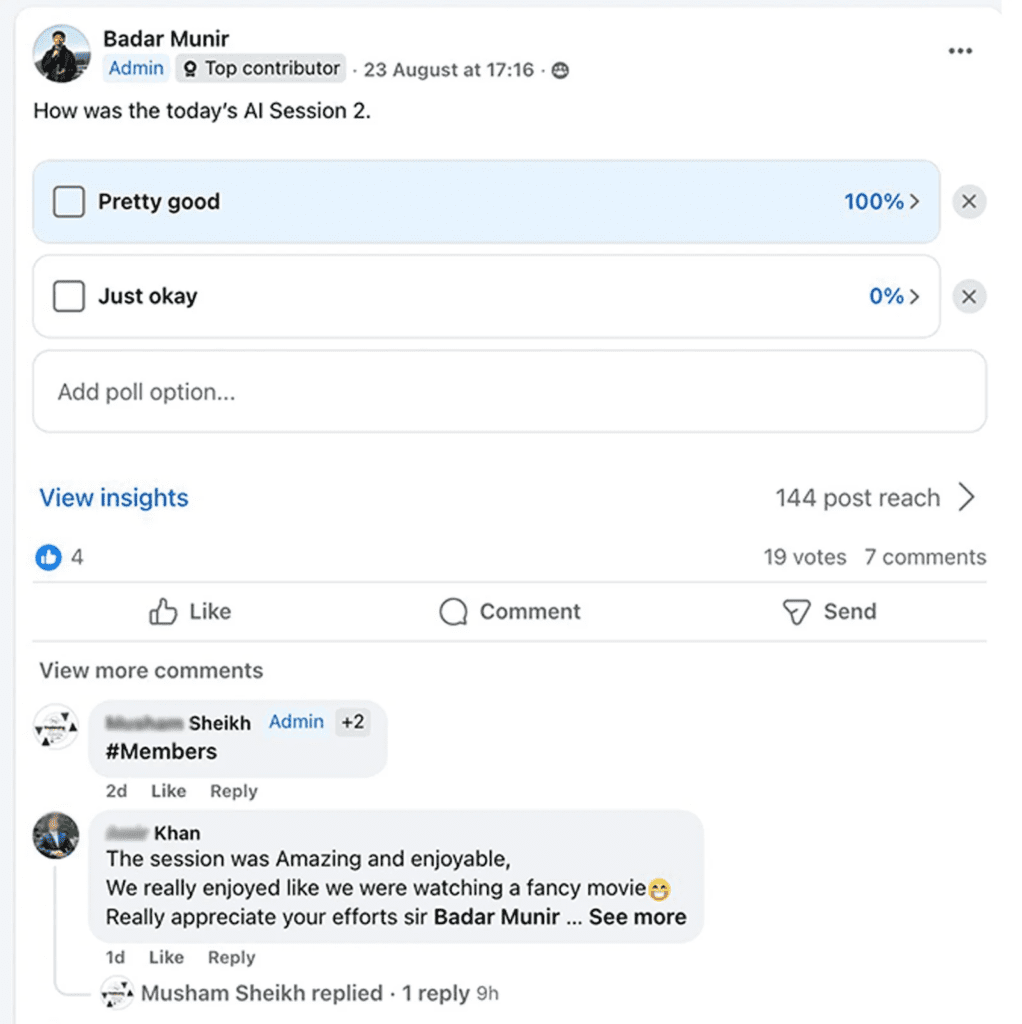Click the Send icon on the post

[x=796, y=612]
